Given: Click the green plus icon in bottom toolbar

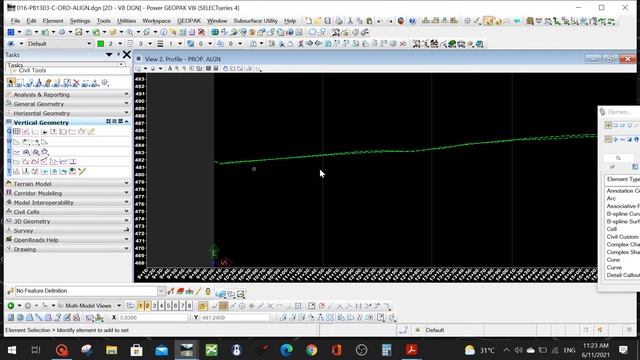Looking at the screenshot, I should 11,305.
